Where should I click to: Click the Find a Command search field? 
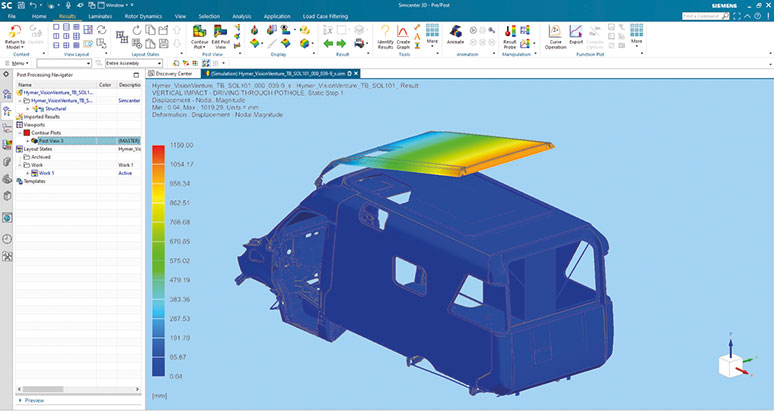706,16
